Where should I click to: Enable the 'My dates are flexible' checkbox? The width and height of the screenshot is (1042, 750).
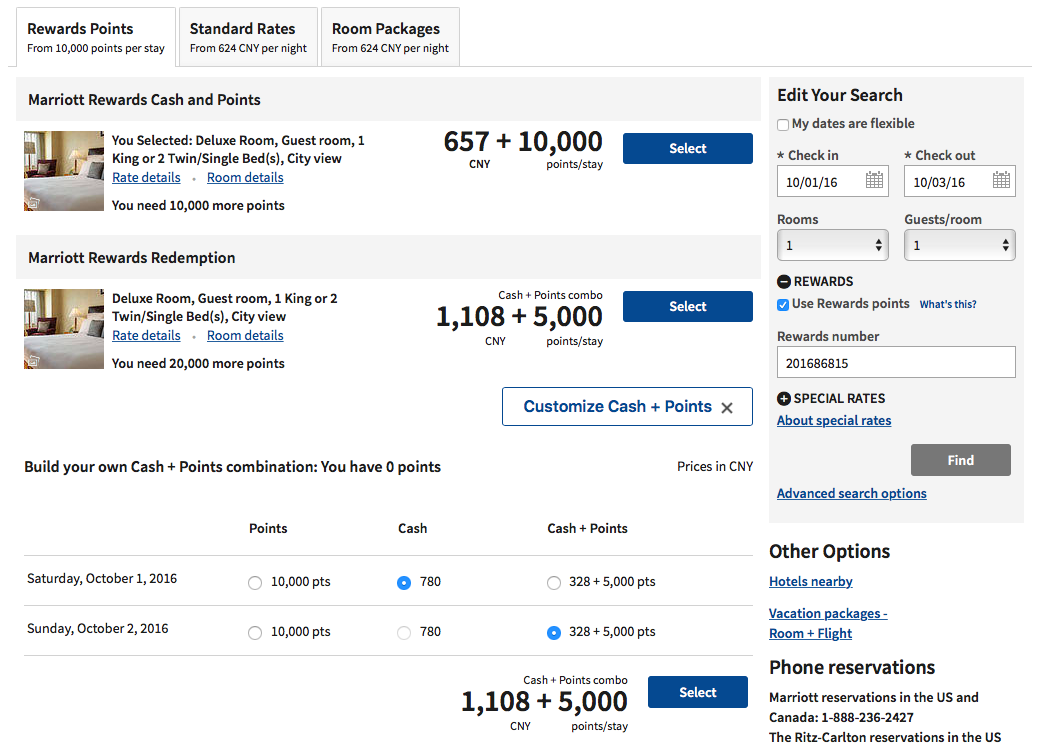click(783, 124)
